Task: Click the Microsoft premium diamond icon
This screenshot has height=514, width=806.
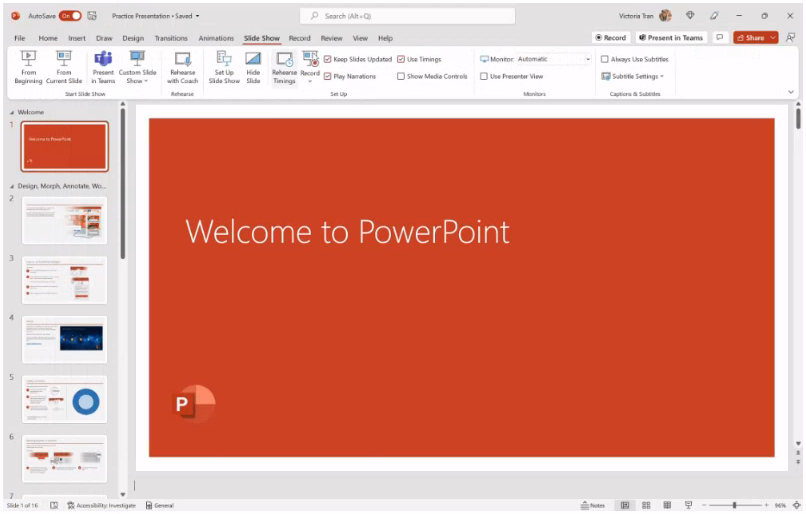Action: (x=690, y=16)
